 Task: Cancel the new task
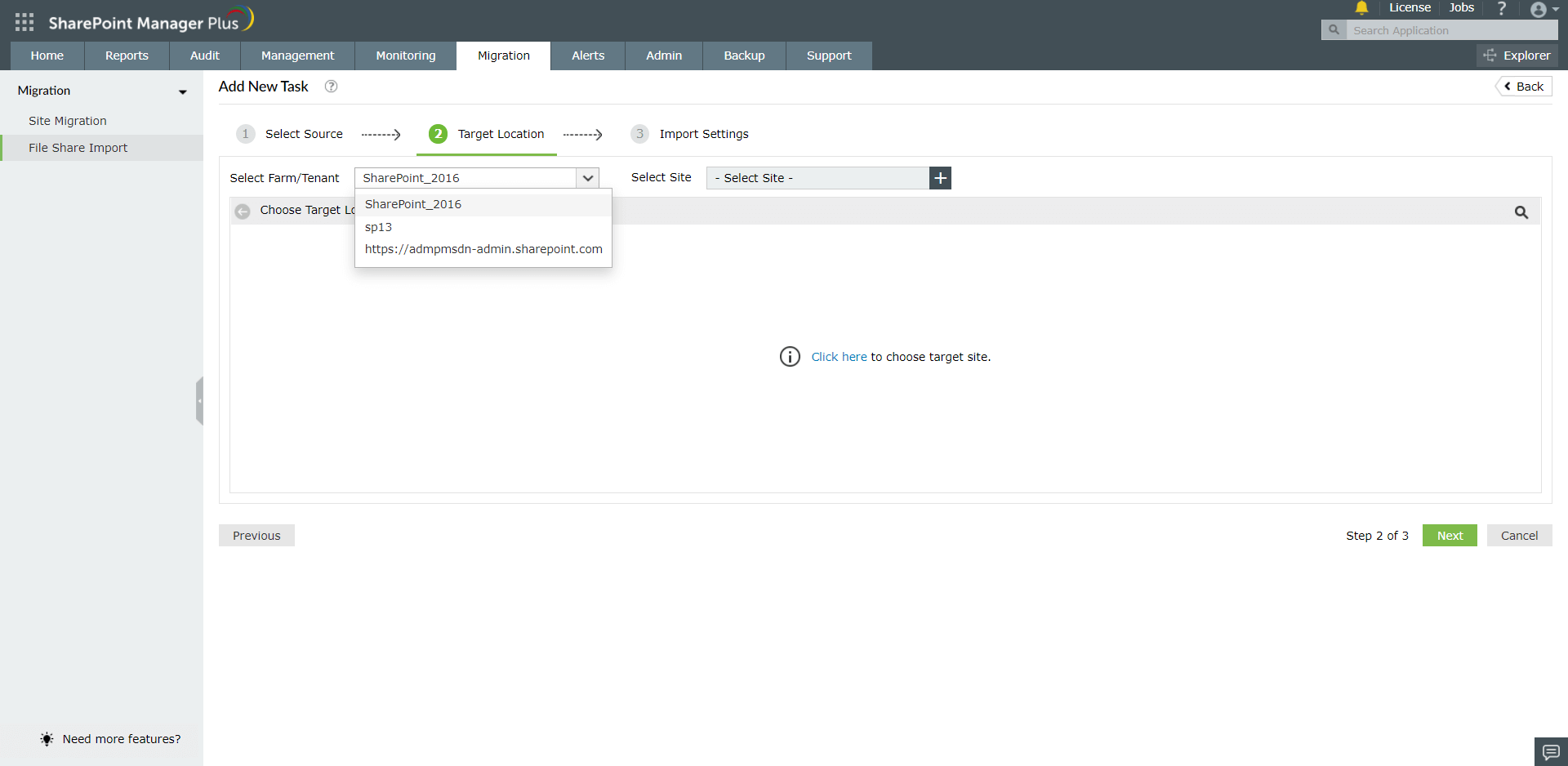[1519, 536]
